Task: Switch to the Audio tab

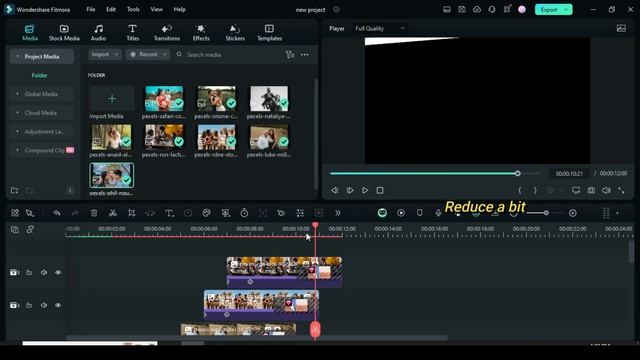Action: tap(98, 33)
